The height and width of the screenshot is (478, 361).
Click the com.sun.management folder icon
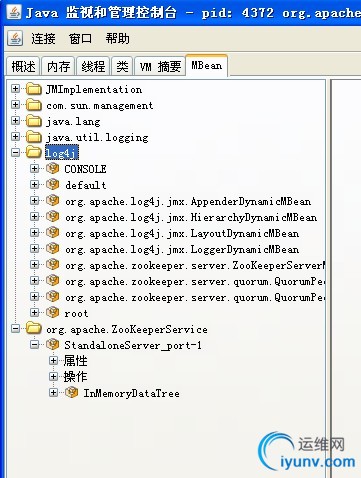[x=33, y=105]
